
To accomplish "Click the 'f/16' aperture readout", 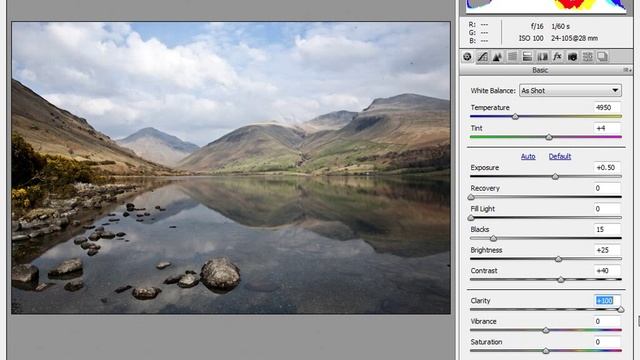I will [537, 27].
